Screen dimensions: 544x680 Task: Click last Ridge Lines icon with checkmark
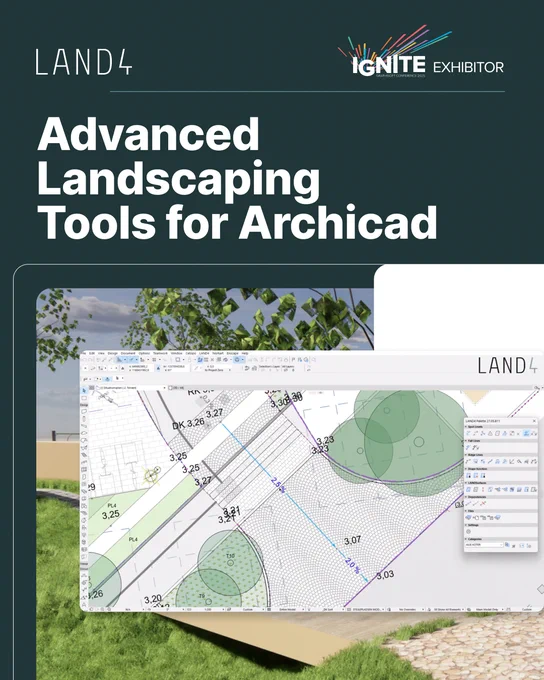[x=534, y=461]
